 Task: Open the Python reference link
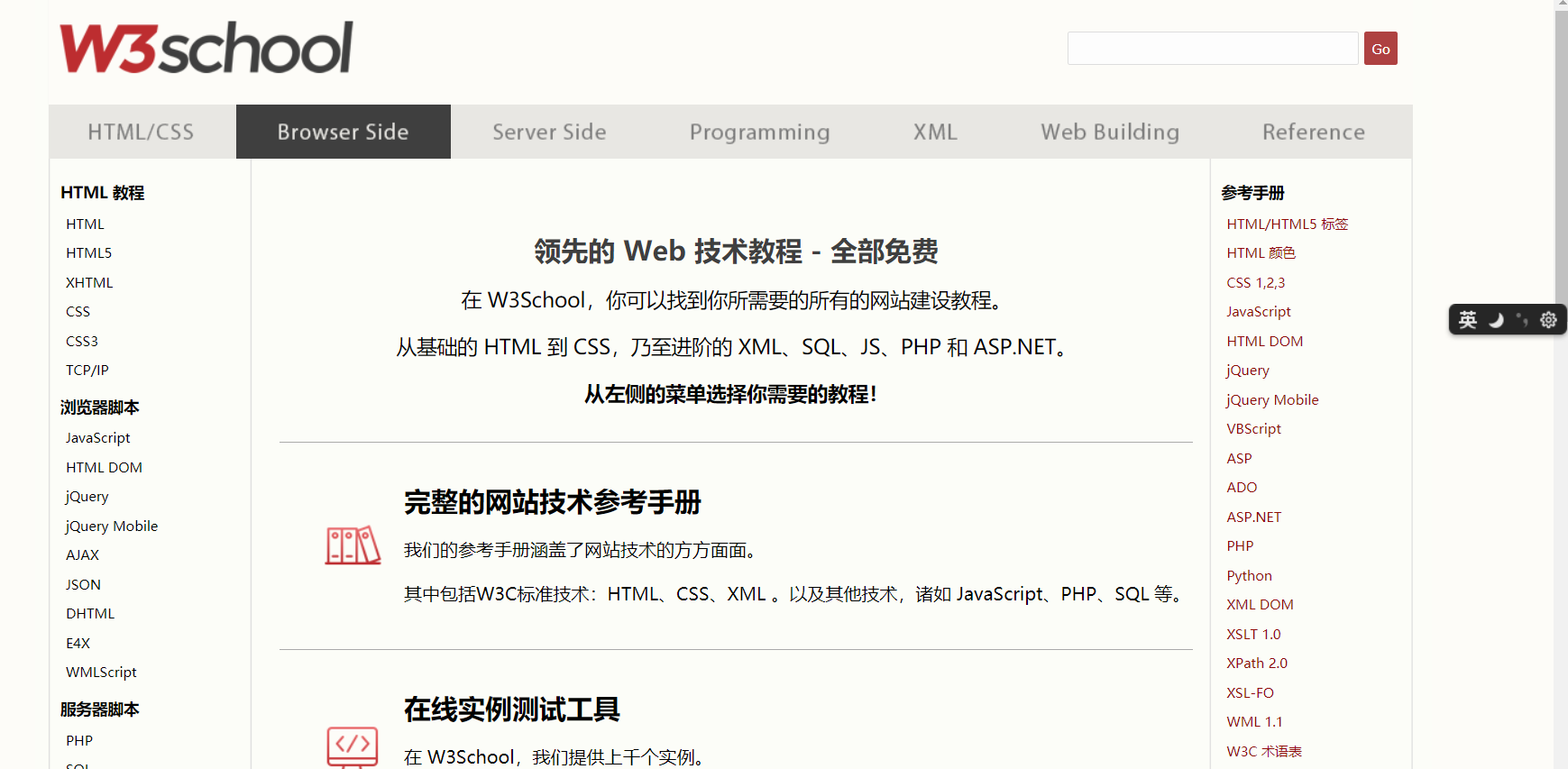[1249, 575]
